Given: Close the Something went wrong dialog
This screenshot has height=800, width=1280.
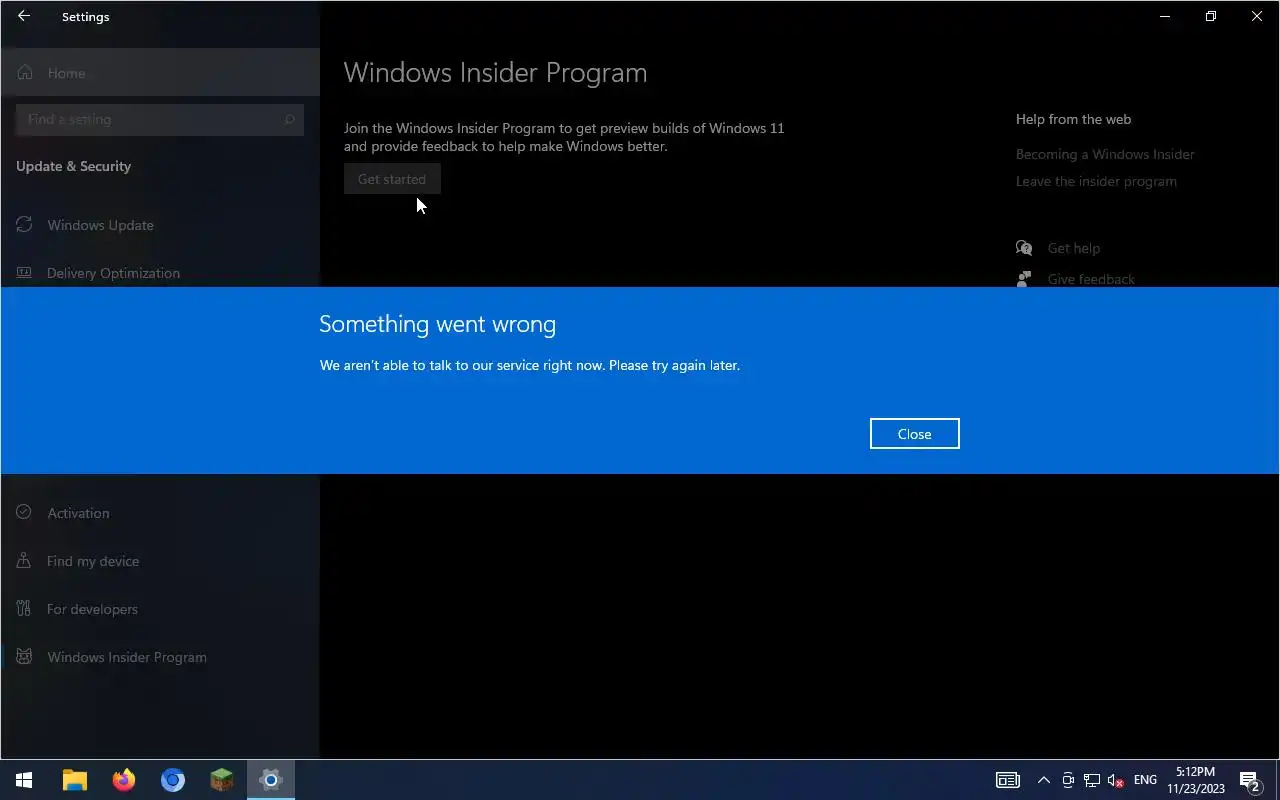Looking at the screenshot, I should pyautogui.click(x=914, y=434).
